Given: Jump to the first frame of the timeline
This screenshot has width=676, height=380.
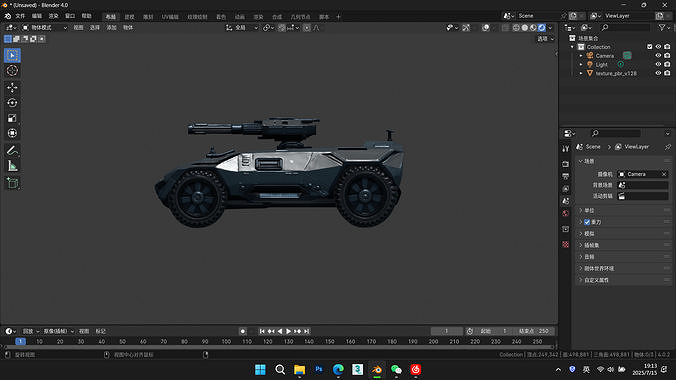Looking at the screenshot, I should [x=262, y=331].
